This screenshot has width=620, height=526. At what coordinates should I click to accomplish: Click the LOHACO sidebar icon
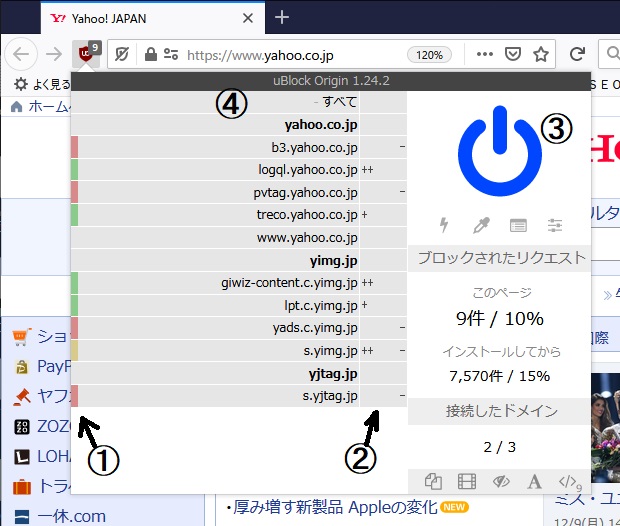click(x=22, y=457)
